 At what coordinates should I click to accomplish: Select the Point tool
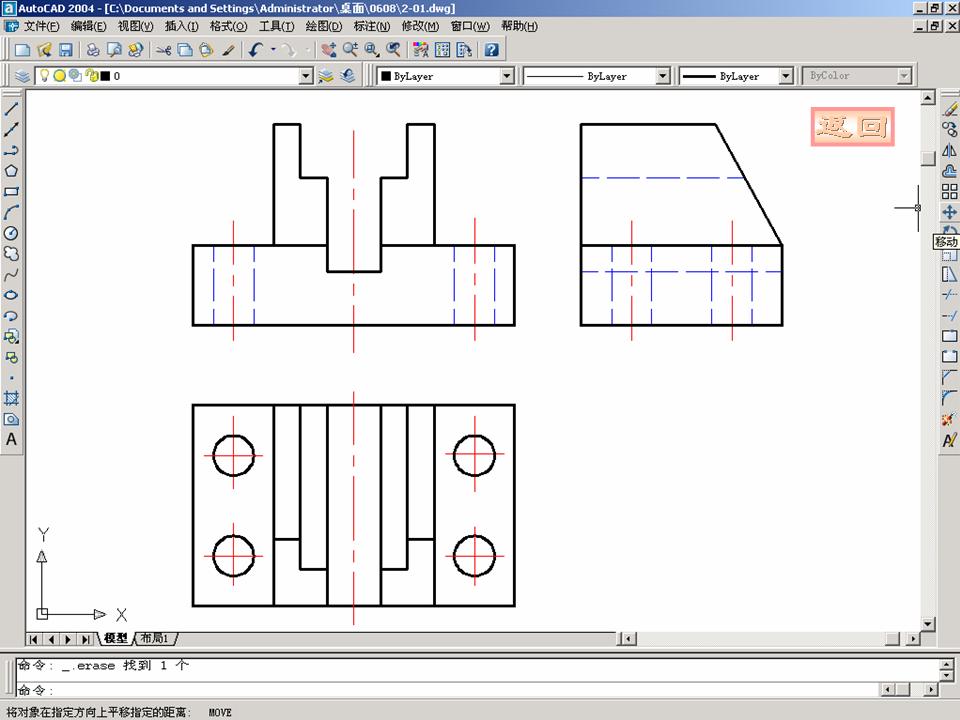(11, 378)
